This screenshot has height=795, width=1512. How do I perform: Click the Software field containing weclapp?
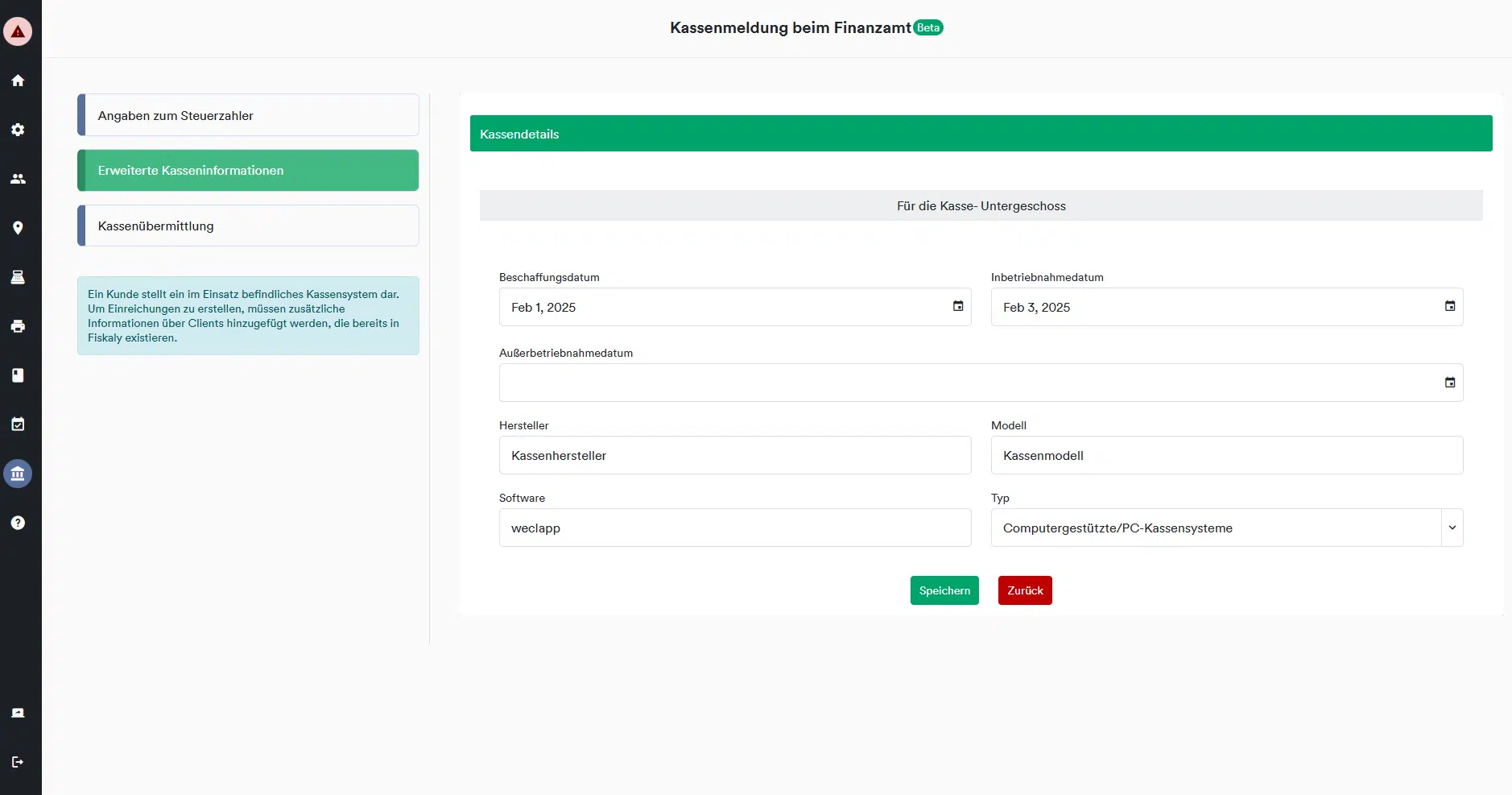tap(735, 528)
